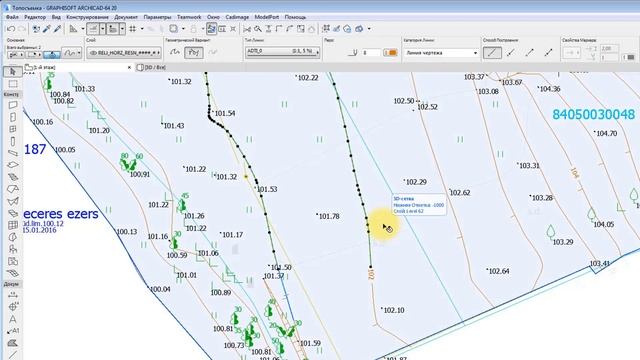
Task: Expand the Grid Snap options arrow
Action: [142, 29]
